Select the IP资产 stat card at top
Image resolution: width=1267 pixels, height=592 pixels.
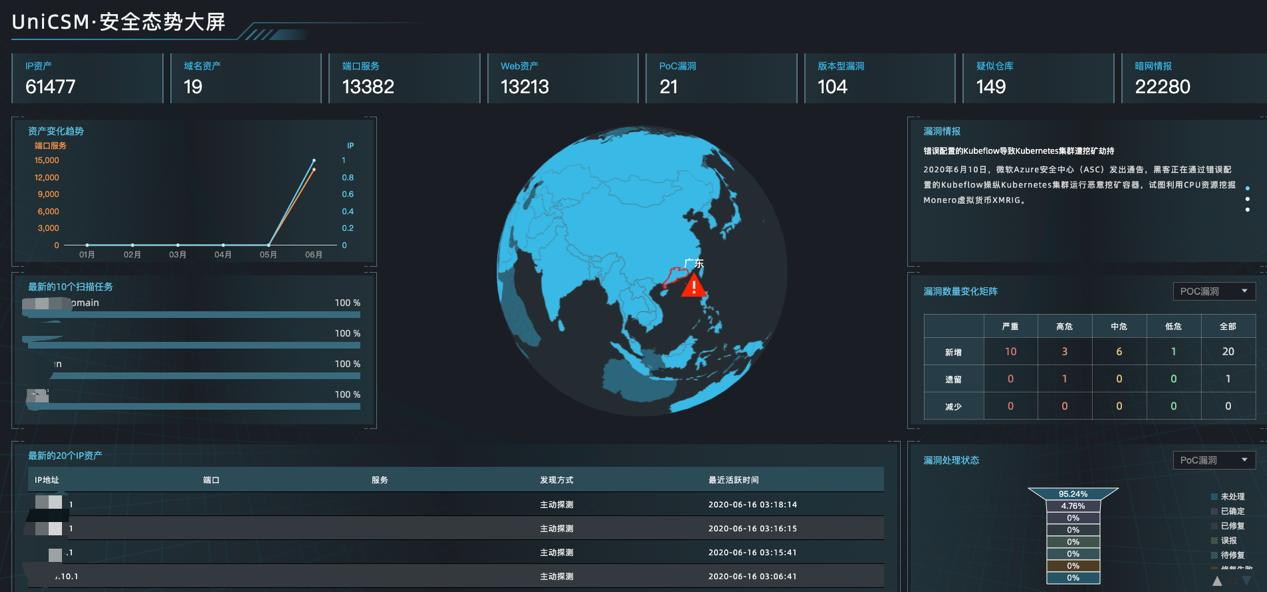[87, 78]
